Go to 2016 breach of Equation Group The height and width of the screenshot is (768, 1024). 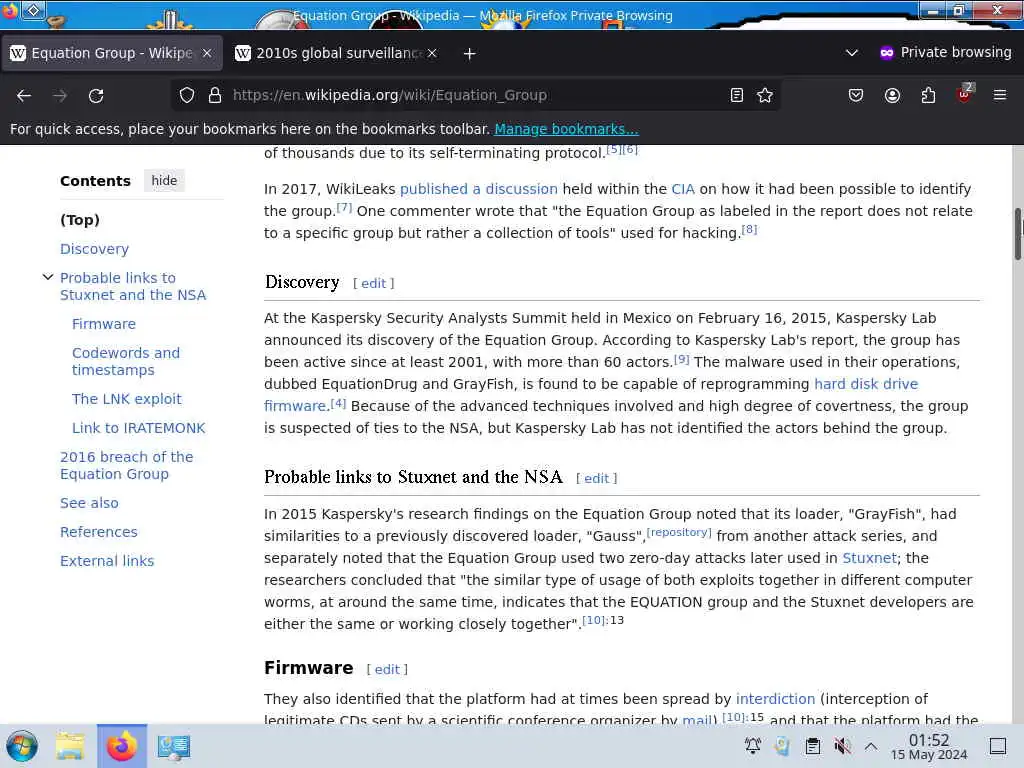pyautogui.click(x=127, y=466)
